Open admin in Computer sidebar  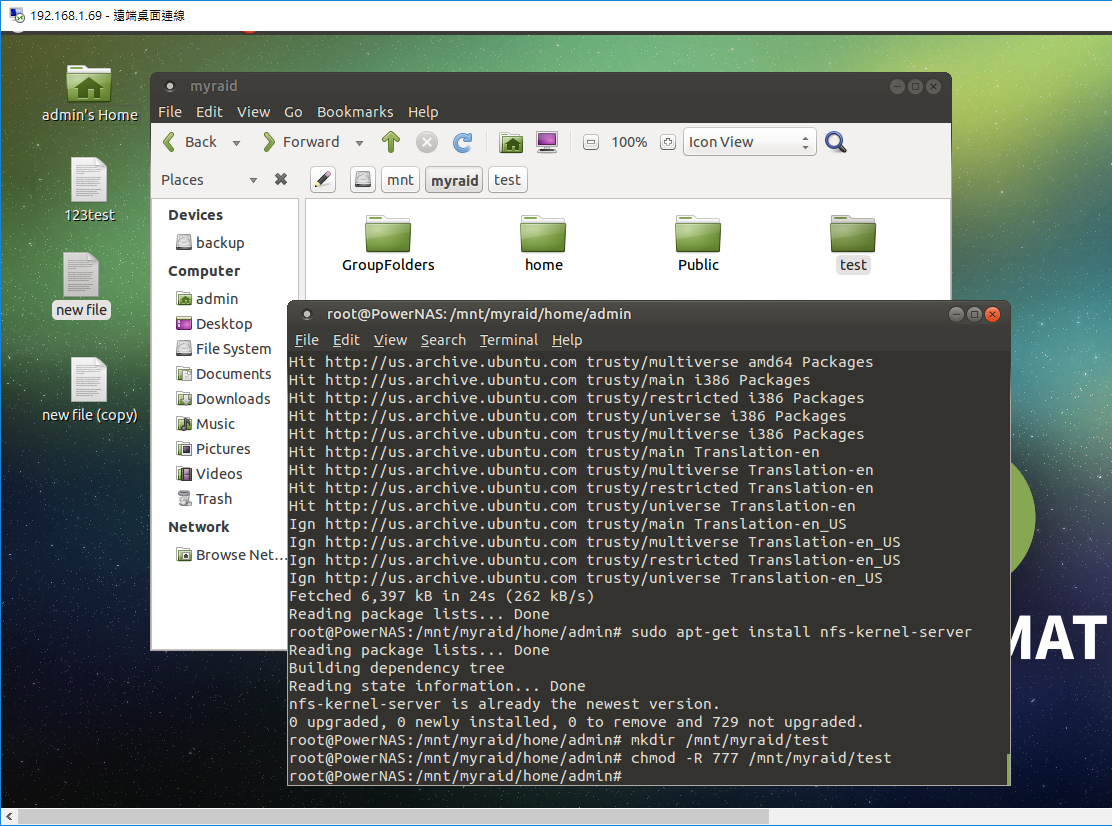point(207,299)
